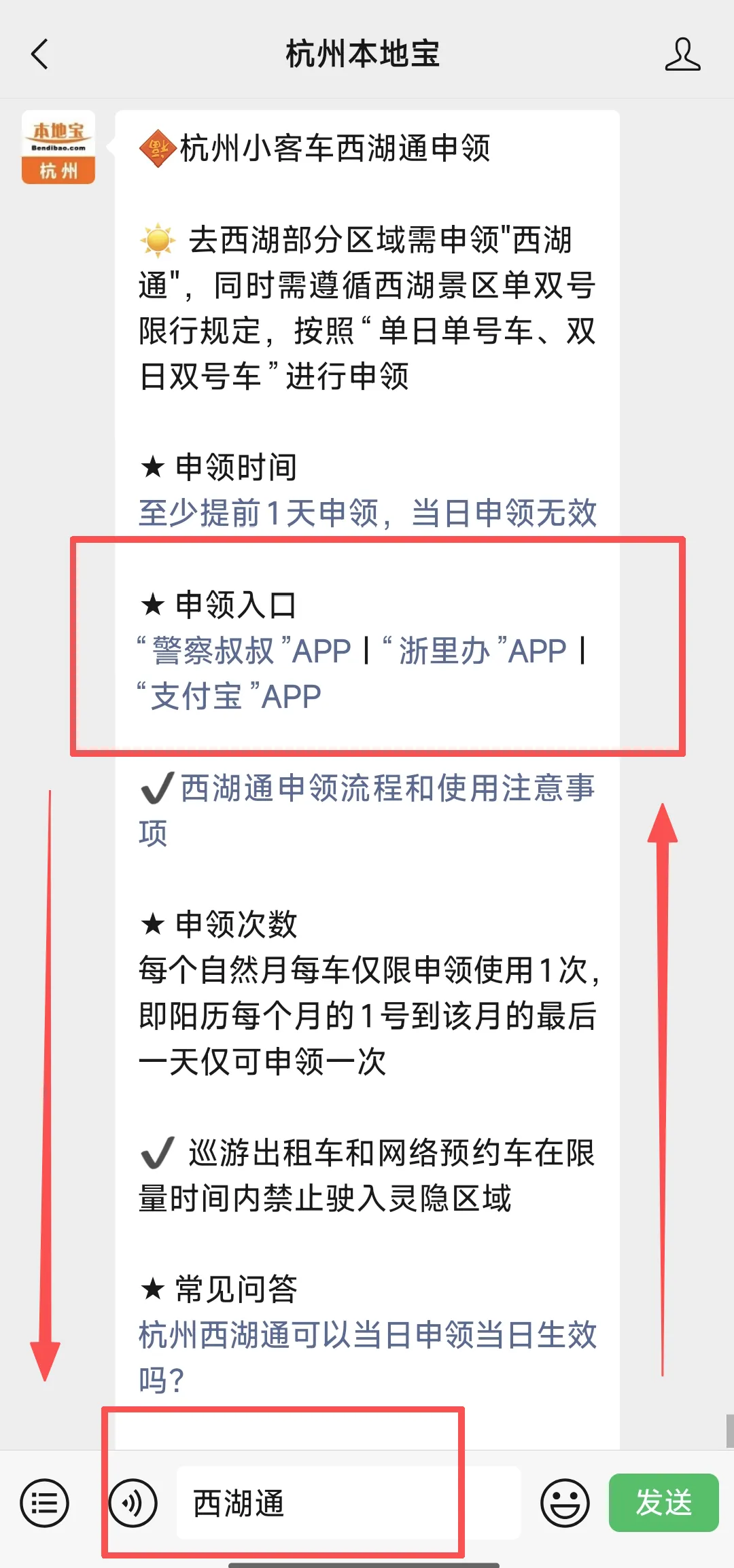Open the "警察叔叔"APP link
Image resolution: width=734 pixels, height=1568 pixels.
[244, 651]
